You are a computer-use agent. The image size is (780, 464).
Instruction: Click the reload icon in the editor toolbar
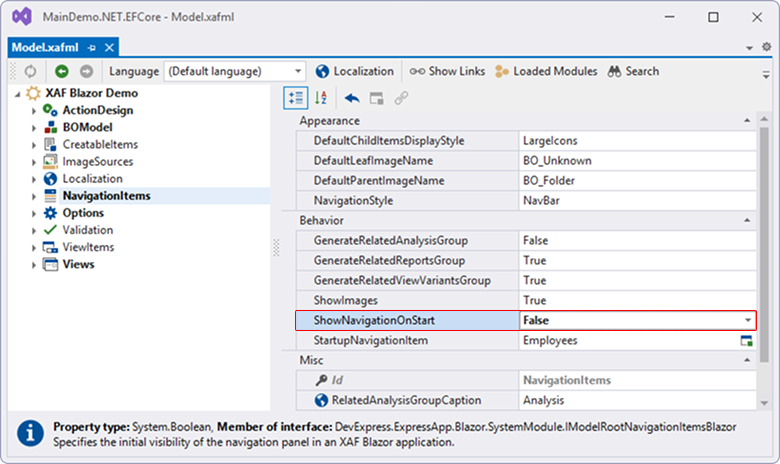coord(29,71)
